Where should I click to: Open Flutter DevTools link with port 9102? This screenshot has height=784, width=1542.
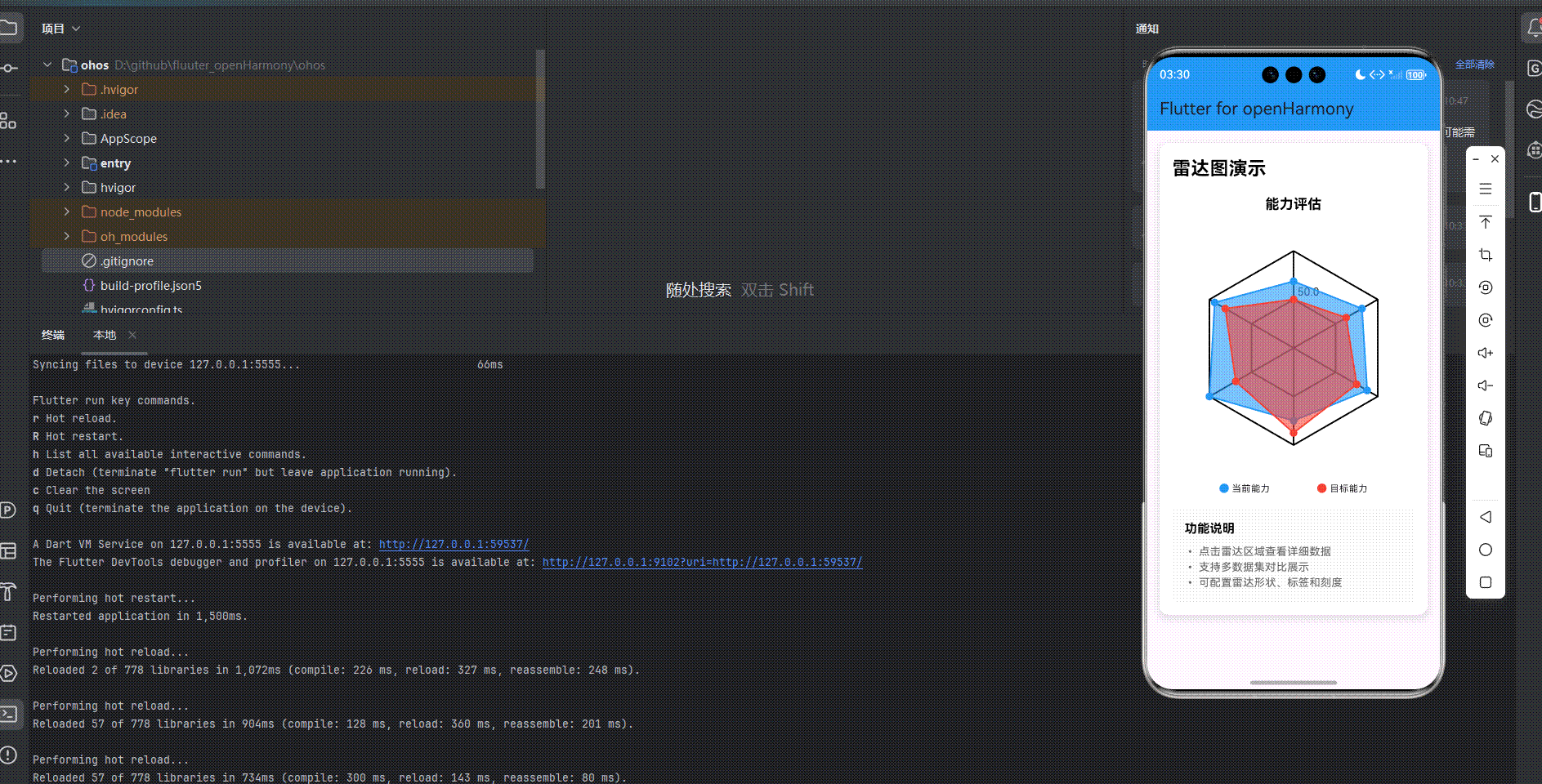[702, 562]
